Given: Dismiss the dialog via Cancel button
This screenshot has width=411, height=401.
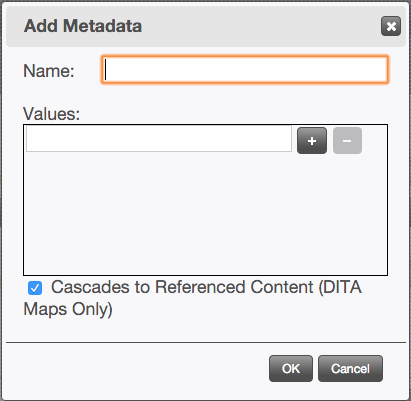Looking at the screenshot, I should tap(350, 369).
